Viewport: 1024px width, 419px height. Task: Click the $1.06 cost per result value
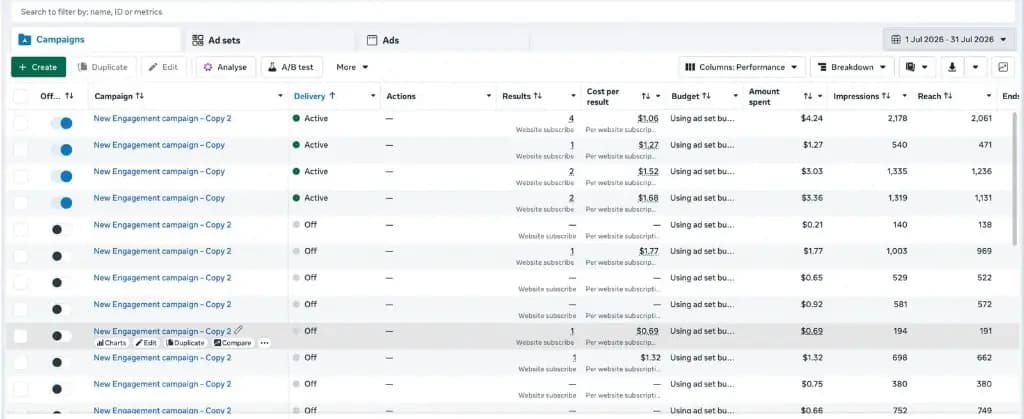click(x=648, y=118)
